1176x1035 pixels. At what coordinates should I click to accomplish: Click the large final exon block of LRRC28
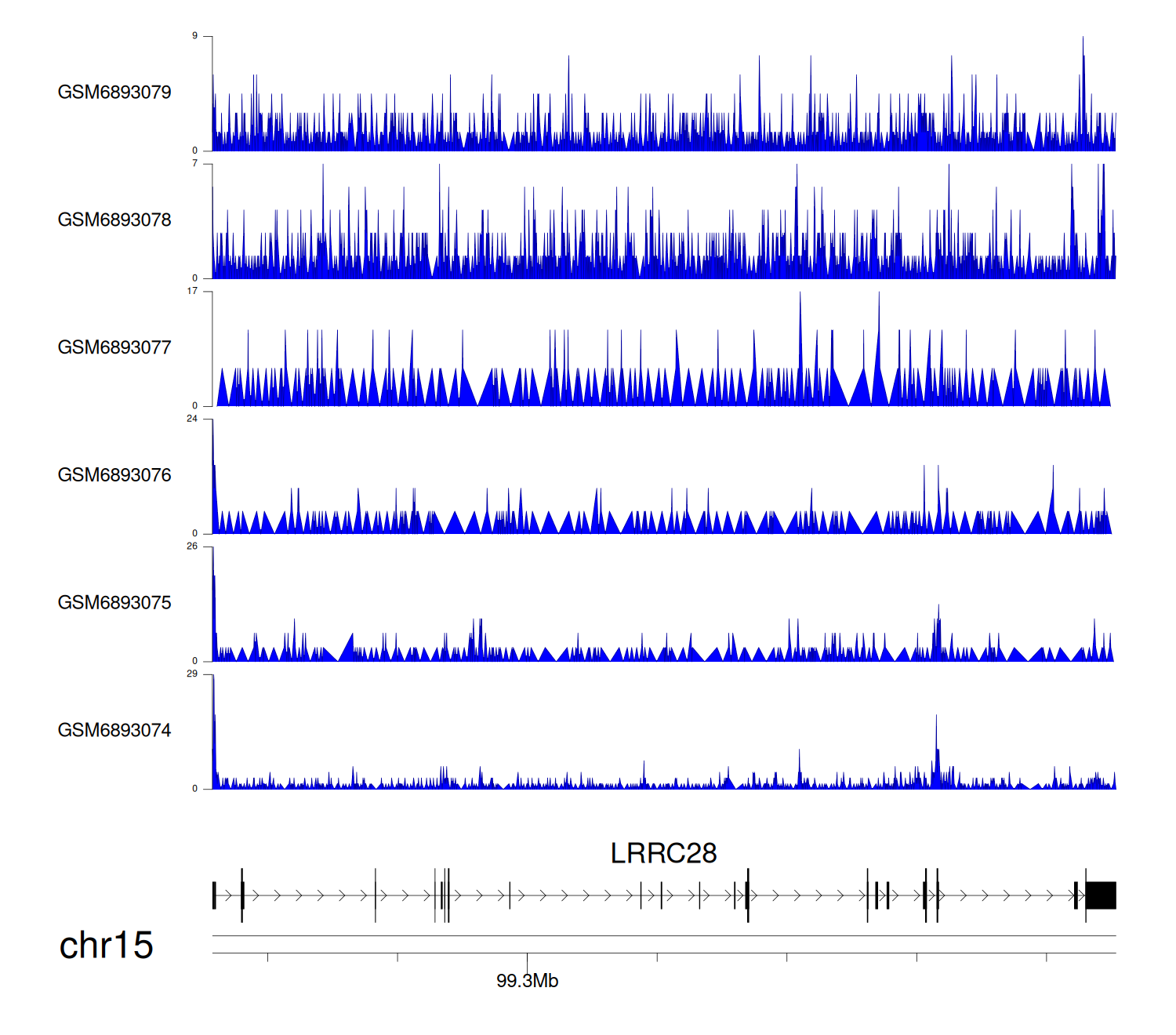click(x=1101, y=895)
